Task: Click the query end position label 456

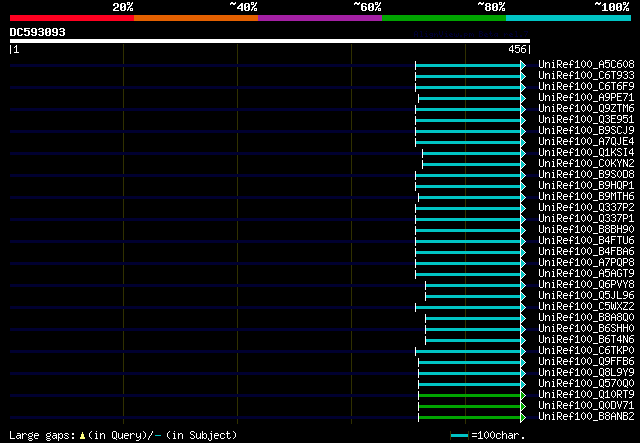Action: click(x=517, y=49)
